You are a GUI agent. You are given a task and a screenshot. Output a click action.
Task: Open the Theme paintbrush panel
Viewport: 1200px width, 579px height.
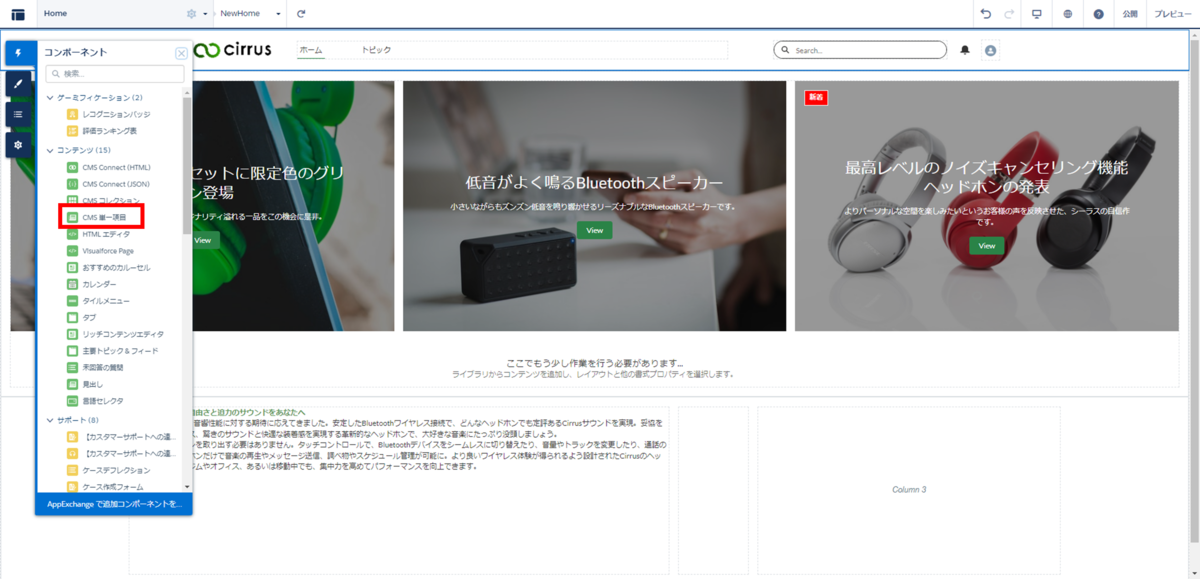[x=18, y=84]
